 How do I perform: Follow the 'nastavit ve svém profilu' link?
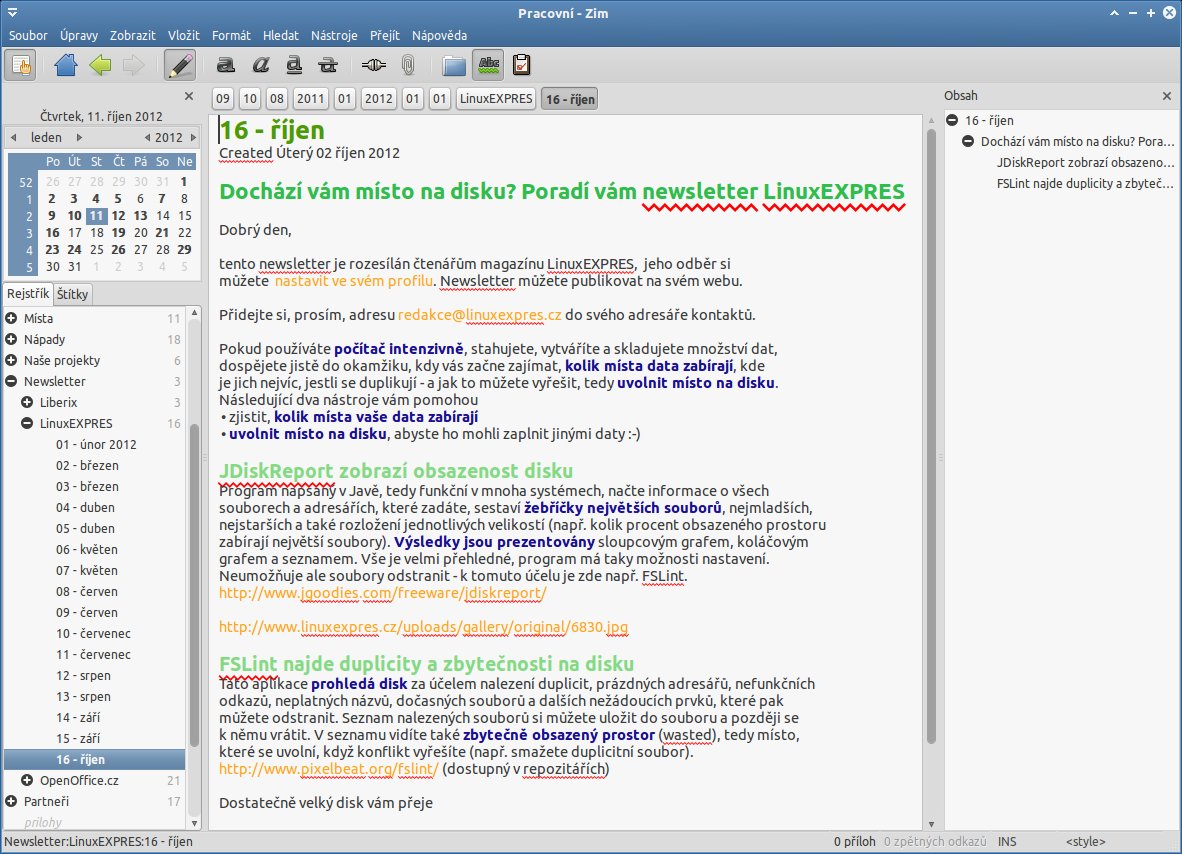click(354, 281)
